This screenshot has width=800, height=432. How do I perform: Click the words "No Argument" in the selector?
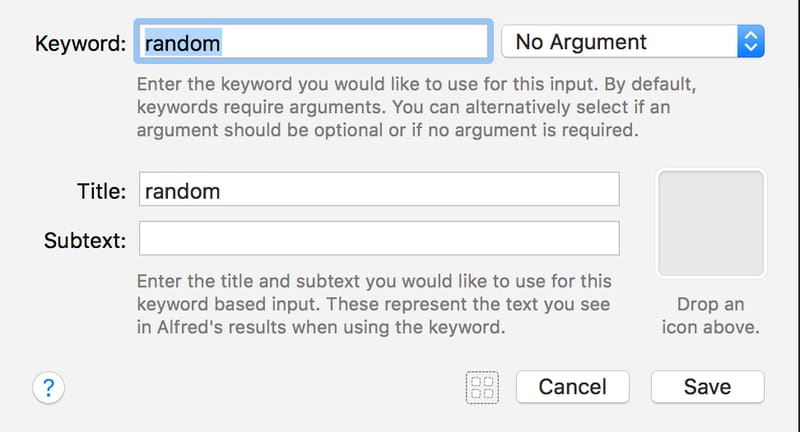pos(581,42)
